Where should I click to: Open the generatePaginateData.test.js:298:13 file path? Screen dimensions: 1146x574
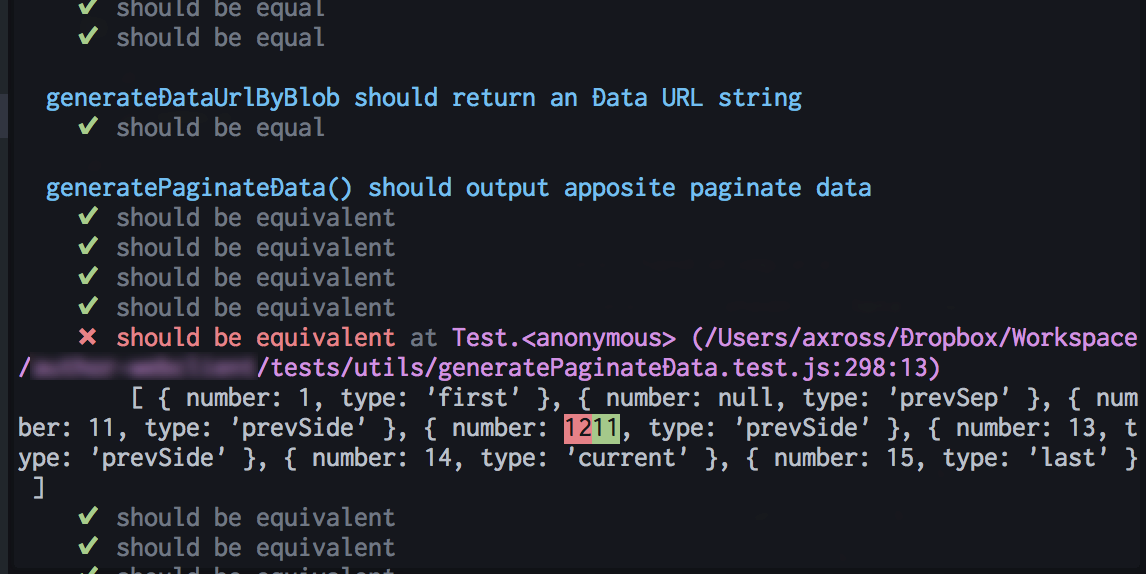599,368
